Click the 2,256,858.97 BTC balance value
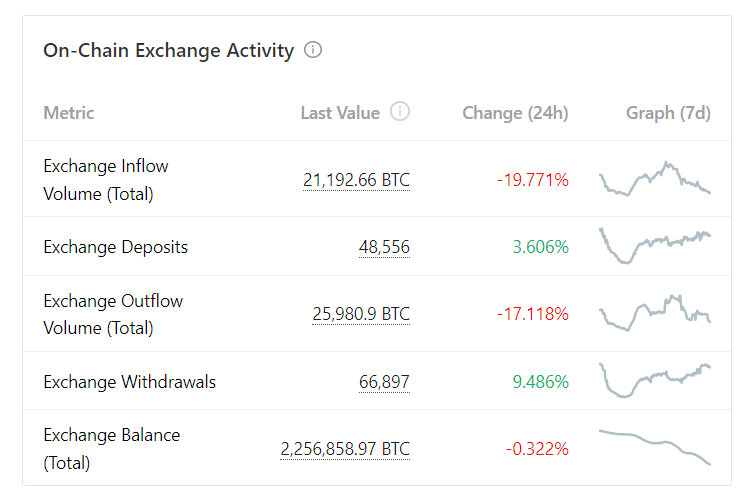Screen dimensions: 742x495 (345, 449)
